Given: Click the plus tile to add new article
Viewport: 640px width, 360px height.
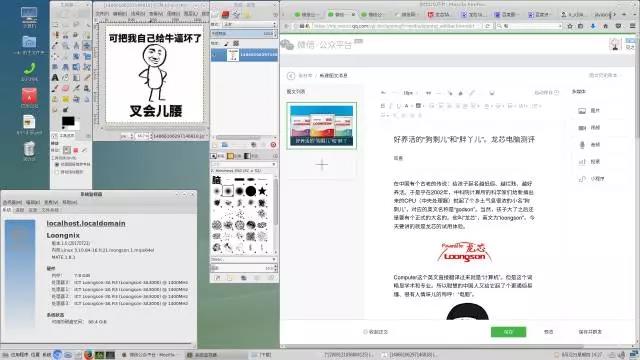Looking at the screenshot, I should coord(322,164).
